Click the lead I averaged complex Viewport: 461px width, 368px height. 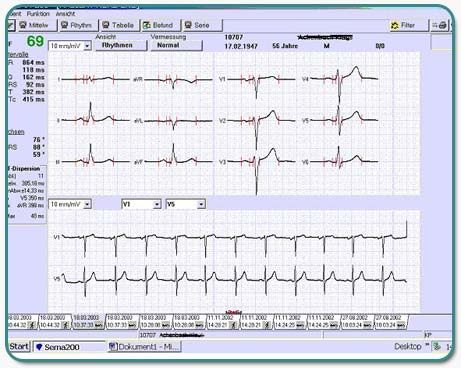coord(95,79)
